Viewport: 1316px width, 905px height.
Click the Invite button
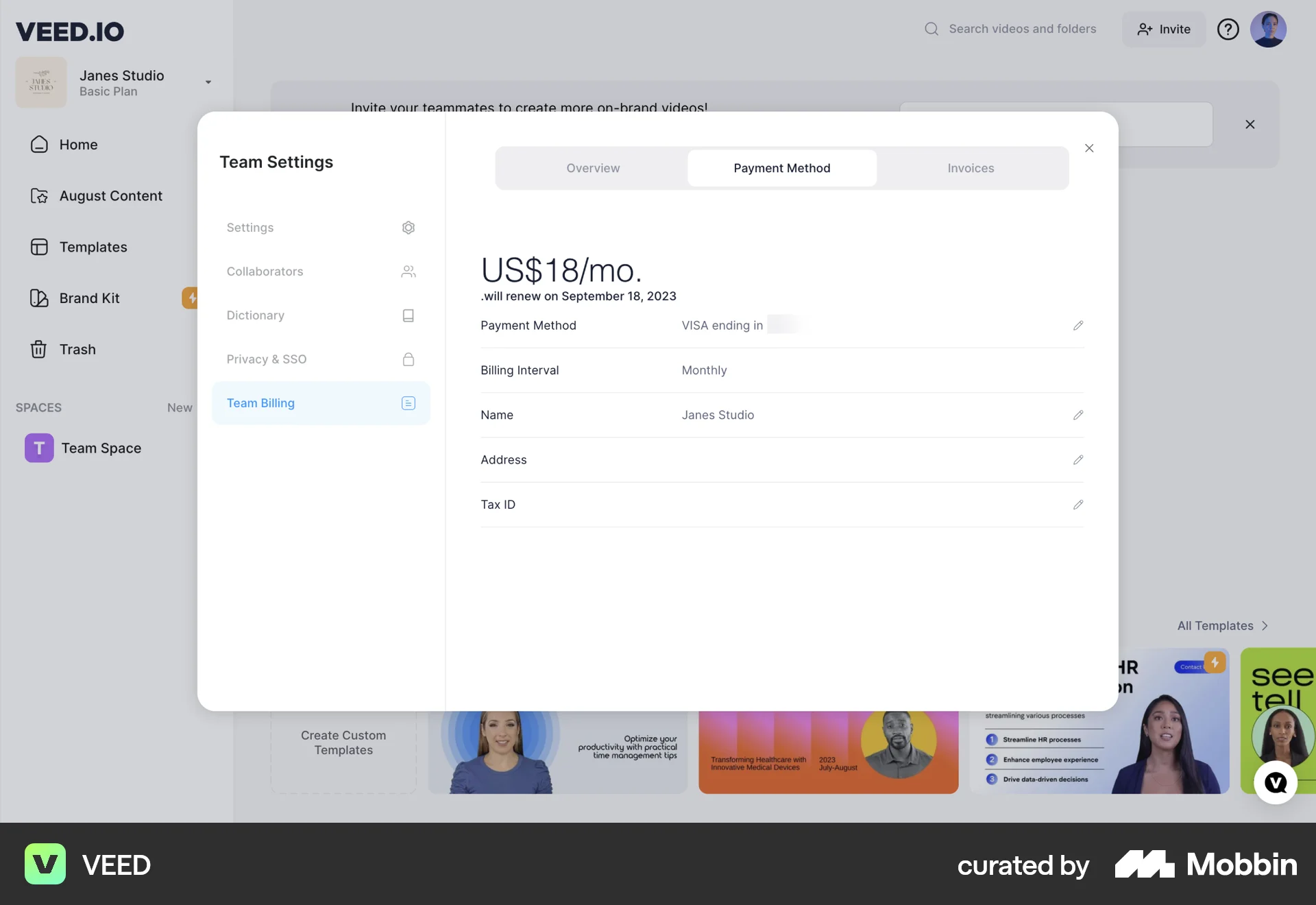[1163, 29]
